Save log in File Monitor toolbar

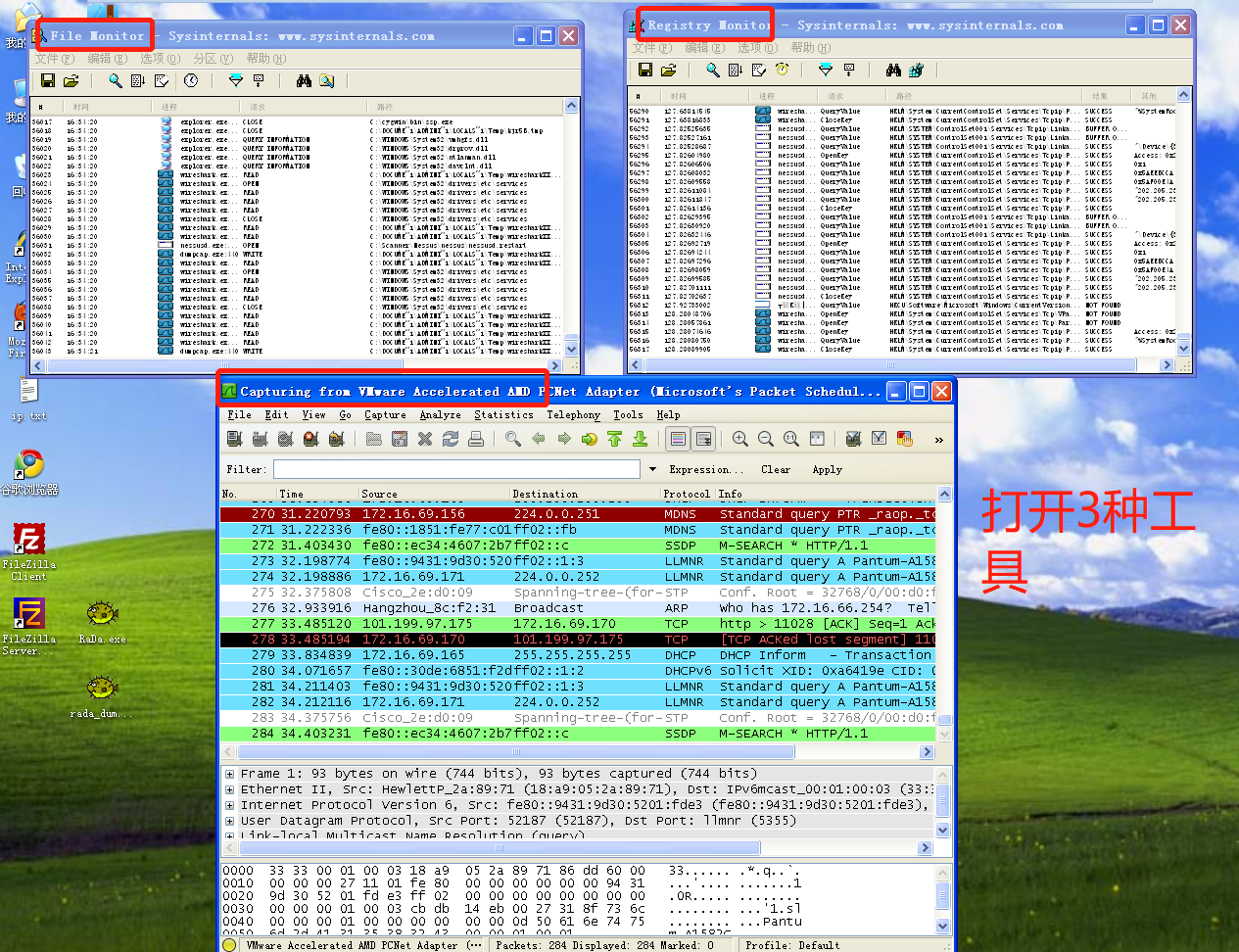click(x=47, y=81)
